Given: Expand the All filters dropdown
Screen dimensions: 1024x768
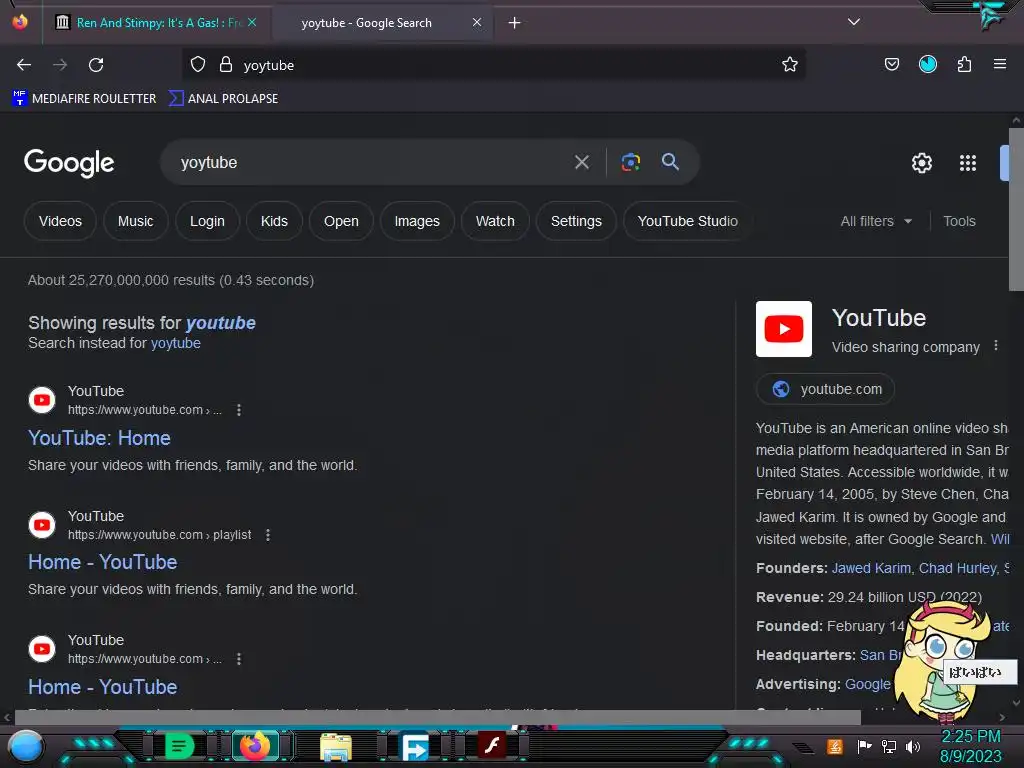Looking at the screenshot, I should 876,221.
